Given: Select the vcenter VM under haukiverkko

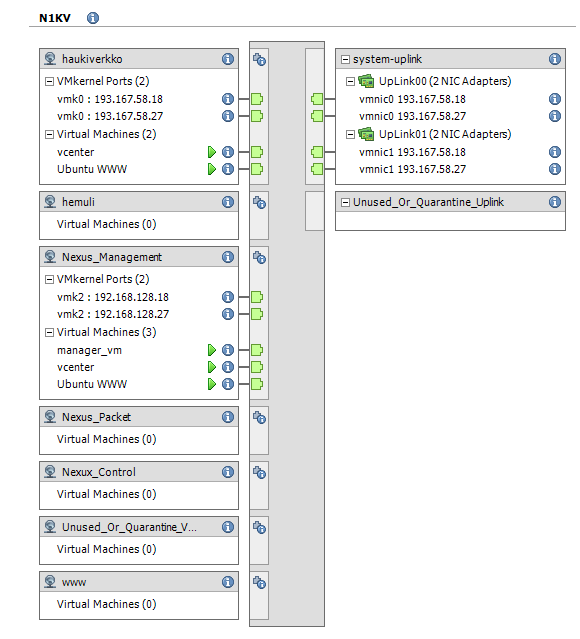Looking at the screenshot, I should click(x=75, y=152).
